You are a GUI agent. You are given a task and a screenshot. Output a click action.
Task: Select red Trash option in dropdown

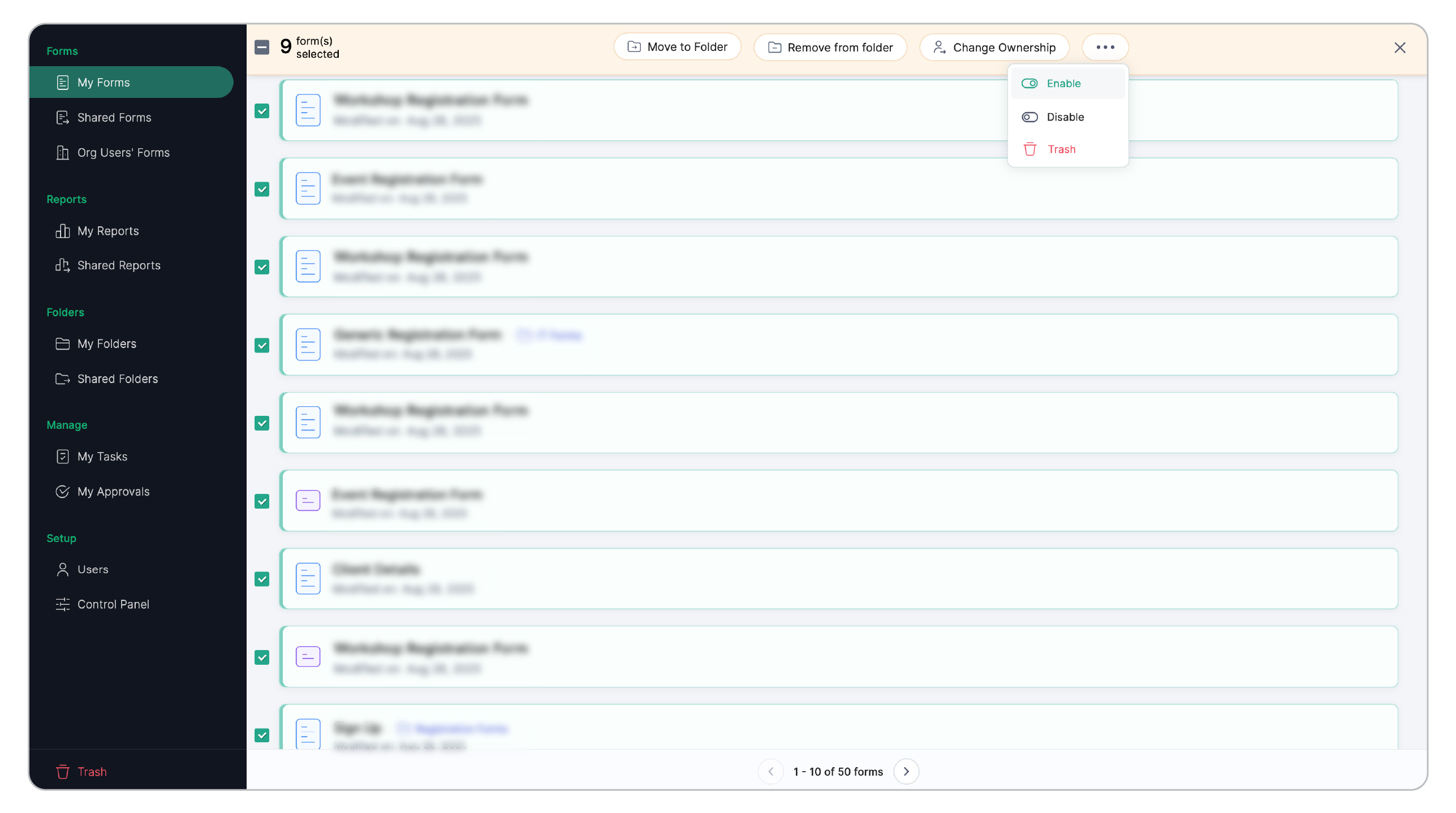point(1061,149)
